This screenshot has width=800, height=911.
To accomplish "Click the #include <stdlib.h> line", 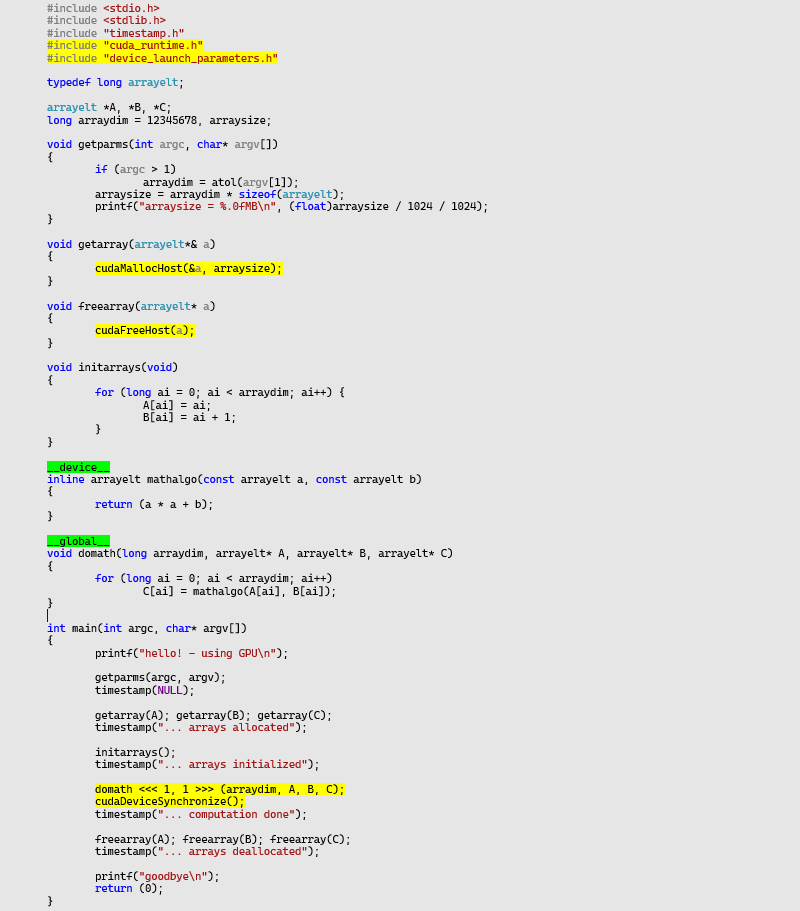I will [x=106, y=20].
